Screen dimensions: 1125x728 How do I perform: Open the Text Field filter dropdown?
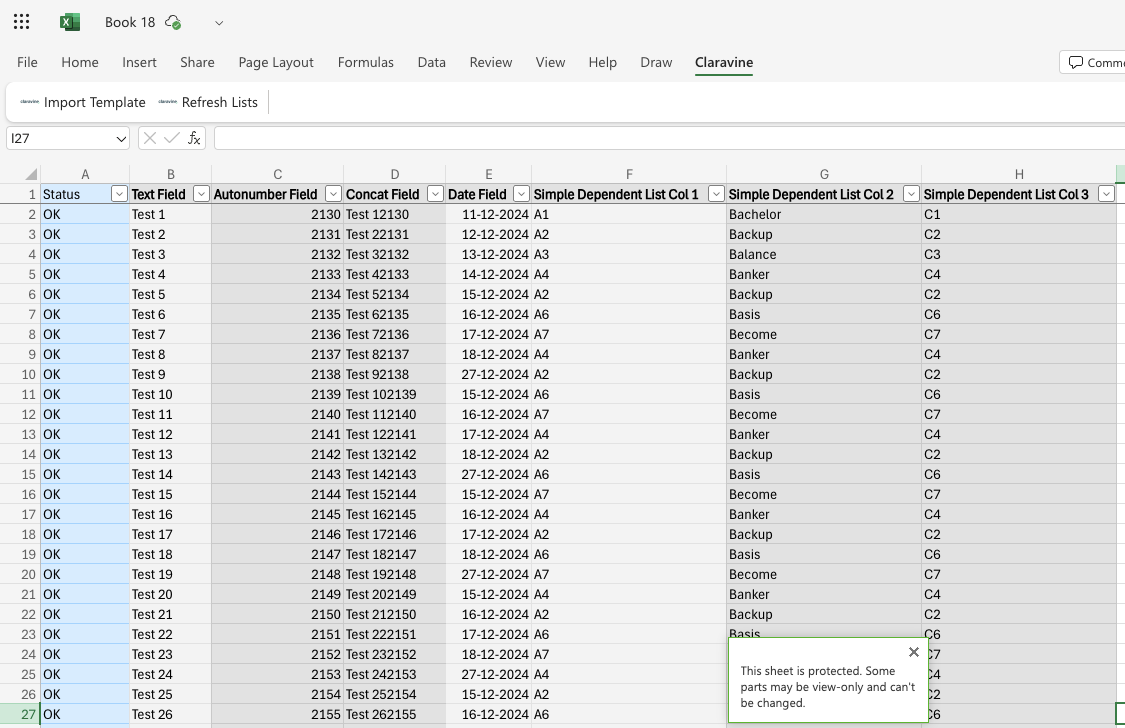[x=202, y=194]
